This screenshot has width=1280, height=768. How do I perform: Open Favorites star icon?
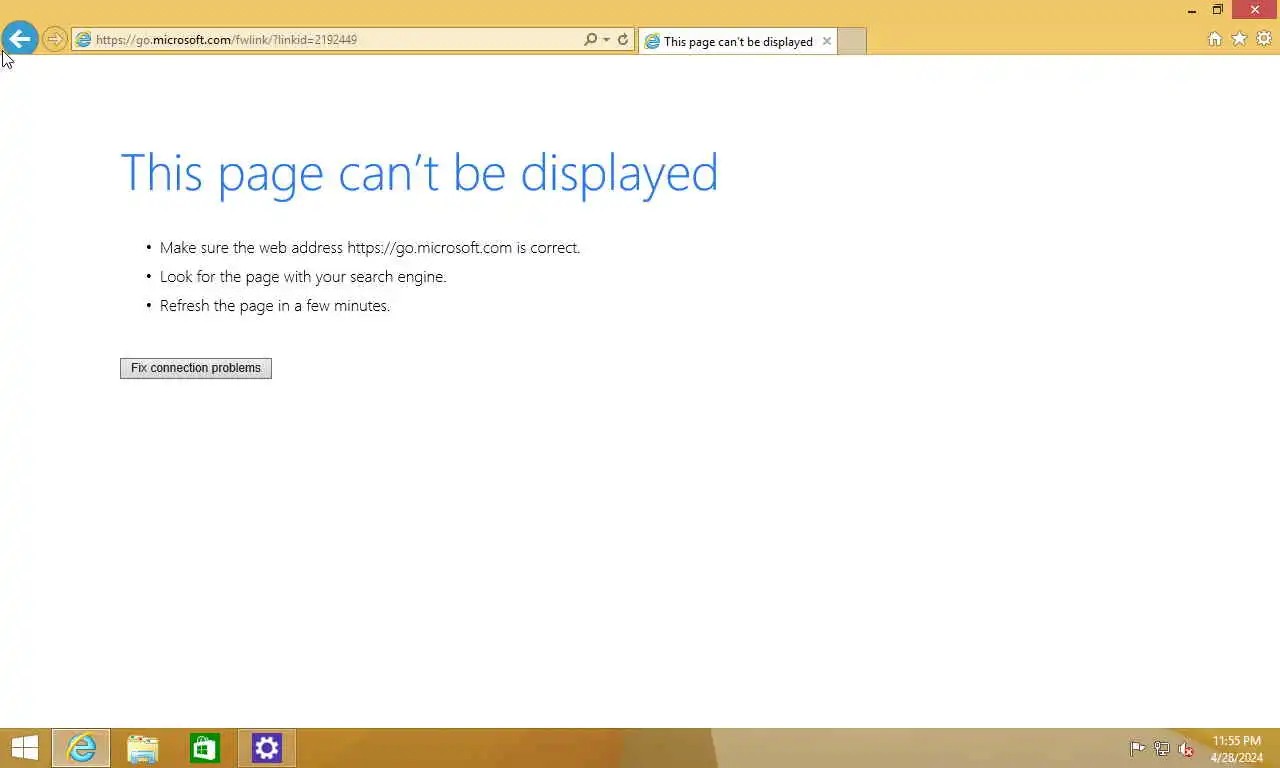[x=1239, y=39]
